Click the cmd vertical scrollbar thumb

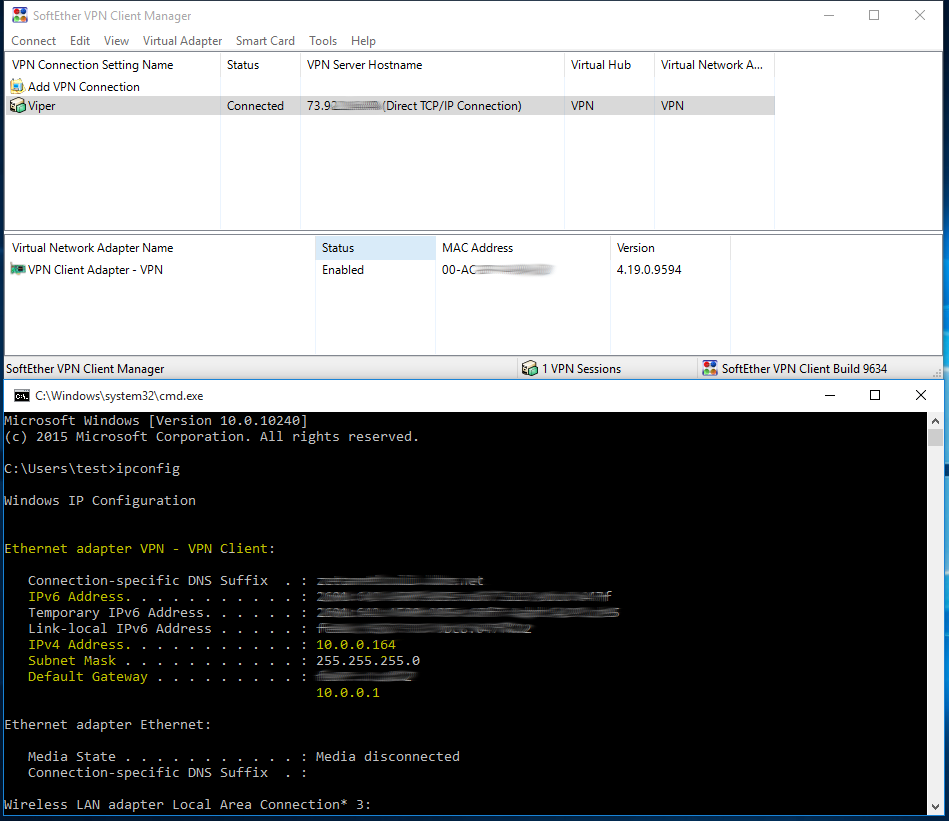coord(935,437)
